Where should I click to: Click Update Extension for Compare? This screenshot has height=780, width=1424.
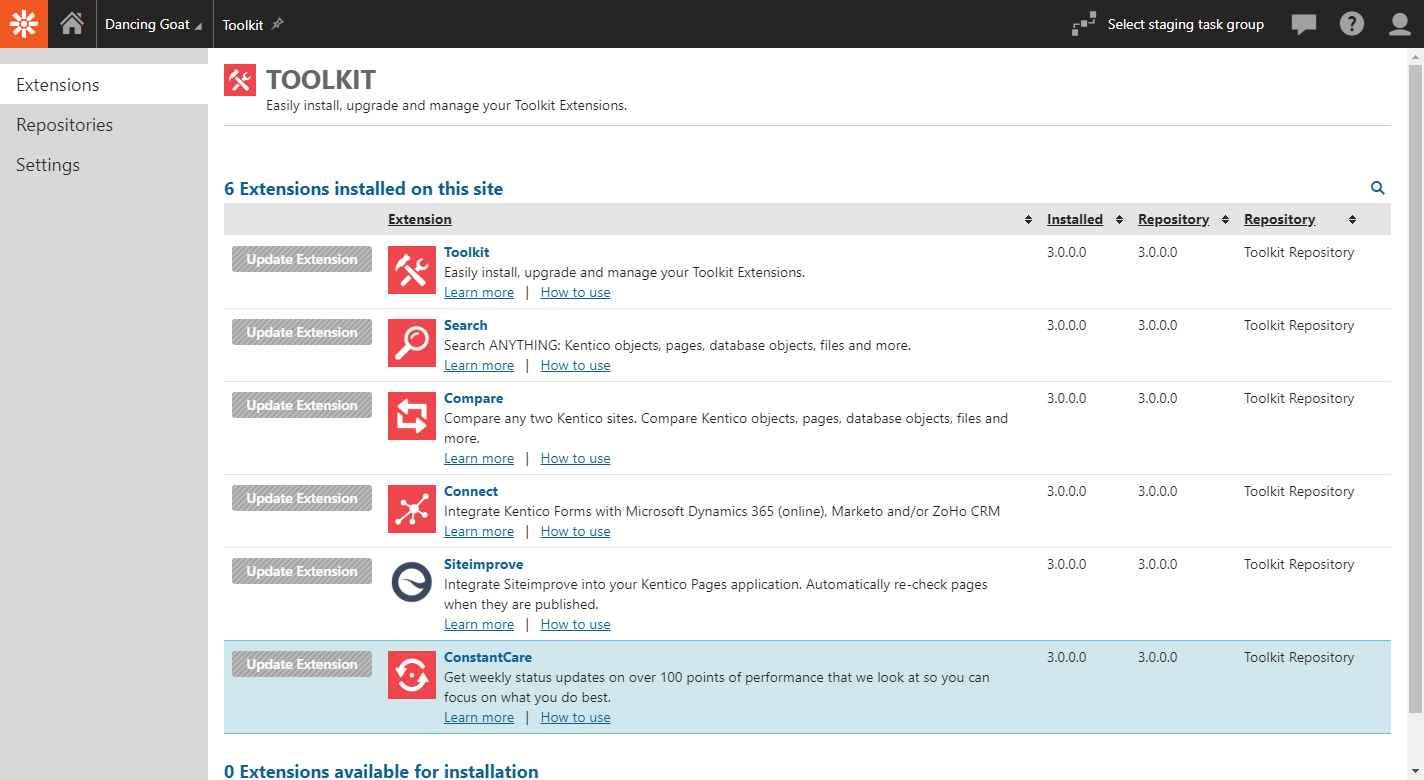pyautogui.click(x=302, y=405)
